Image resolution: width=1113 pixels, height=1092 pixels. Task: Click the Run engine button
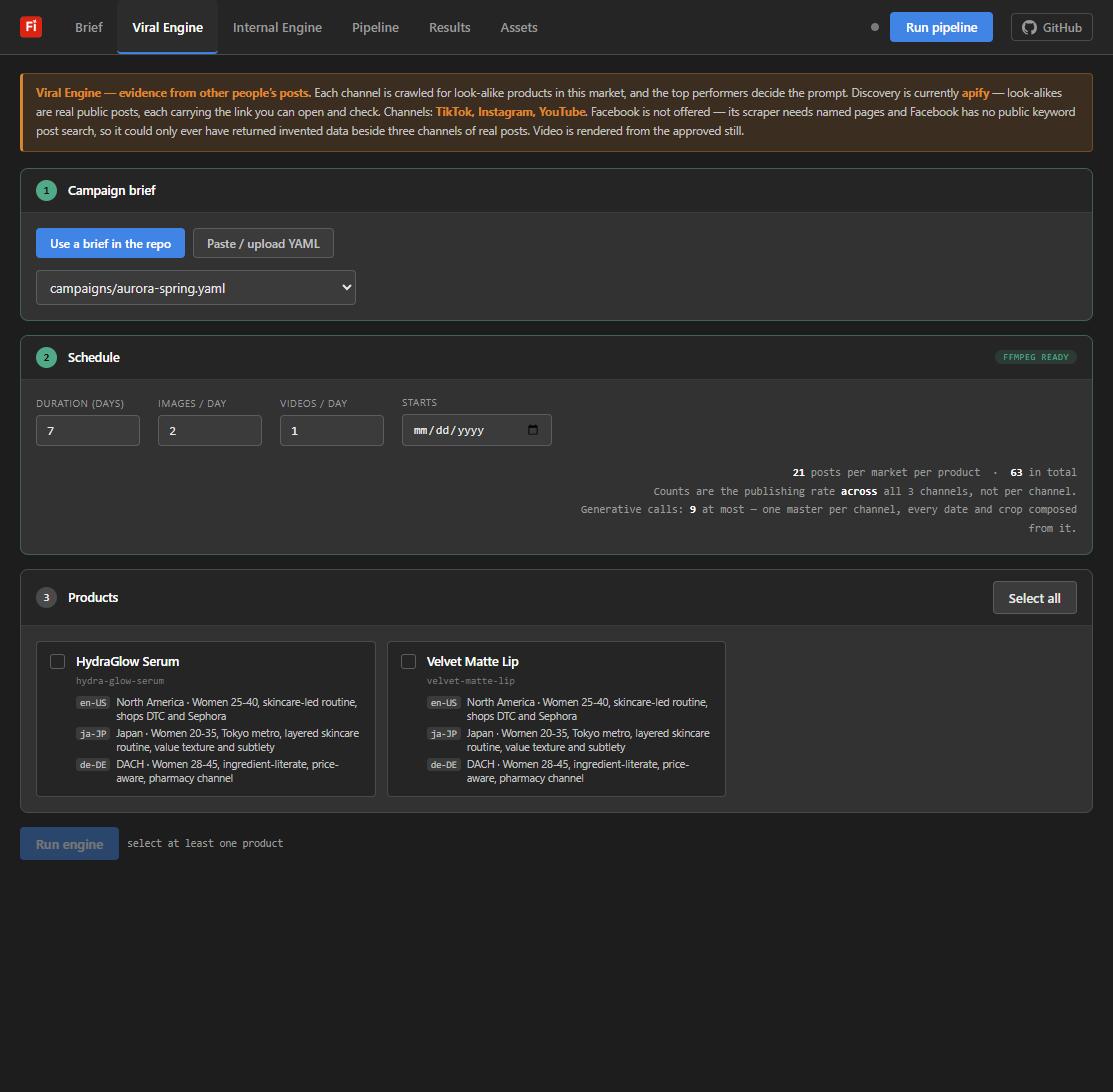70,843
